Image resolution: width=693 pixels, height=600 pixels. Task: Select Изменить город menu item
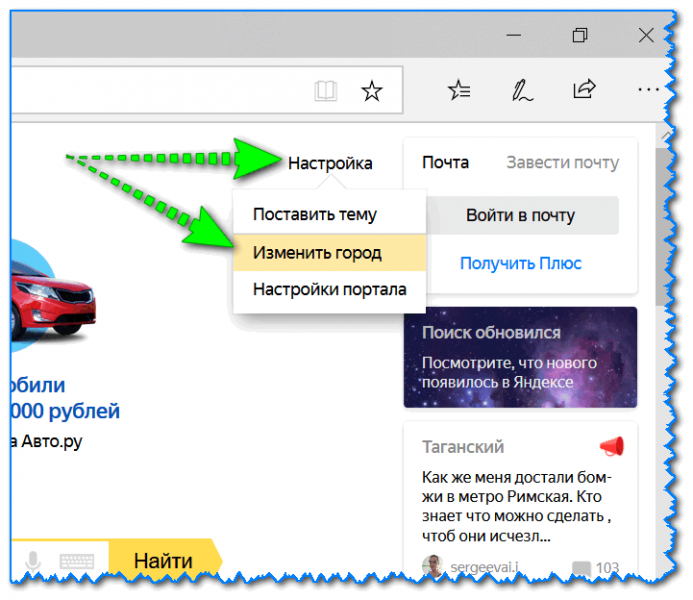(x=329, y=253)
